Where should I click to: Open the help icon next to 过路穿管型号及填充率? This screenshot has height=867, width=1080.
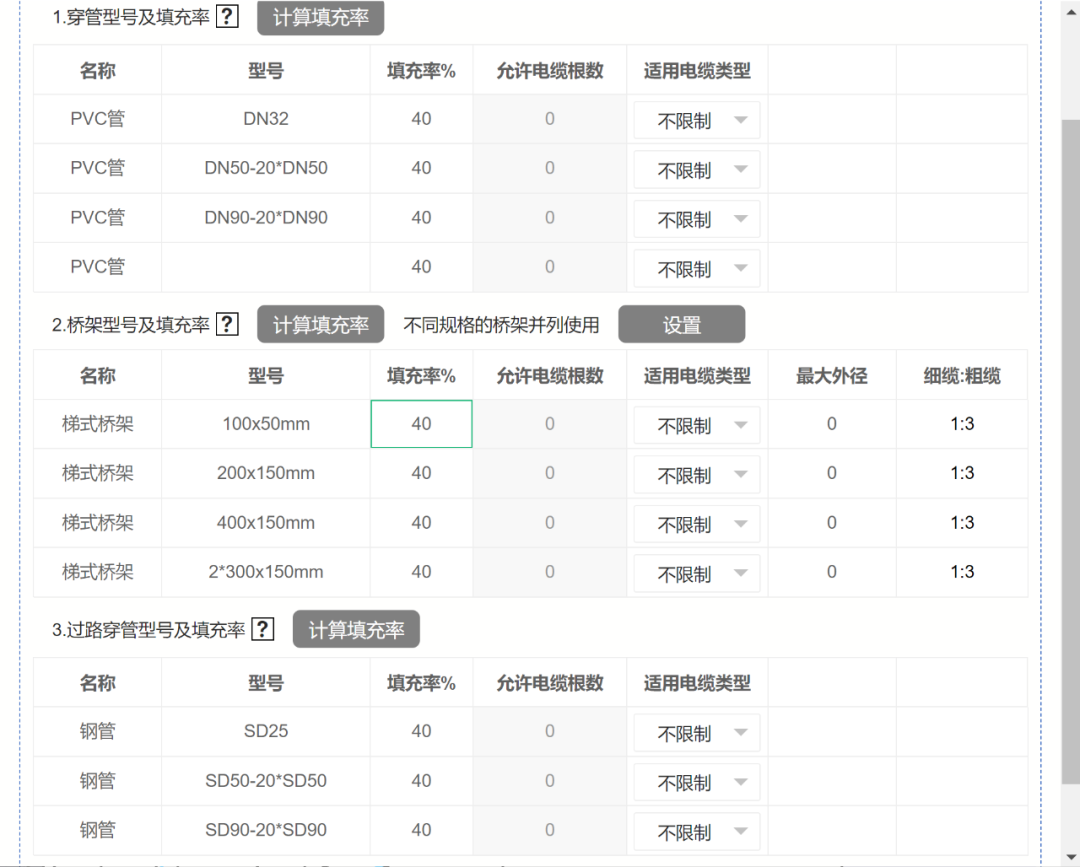(x=262, y=628)
